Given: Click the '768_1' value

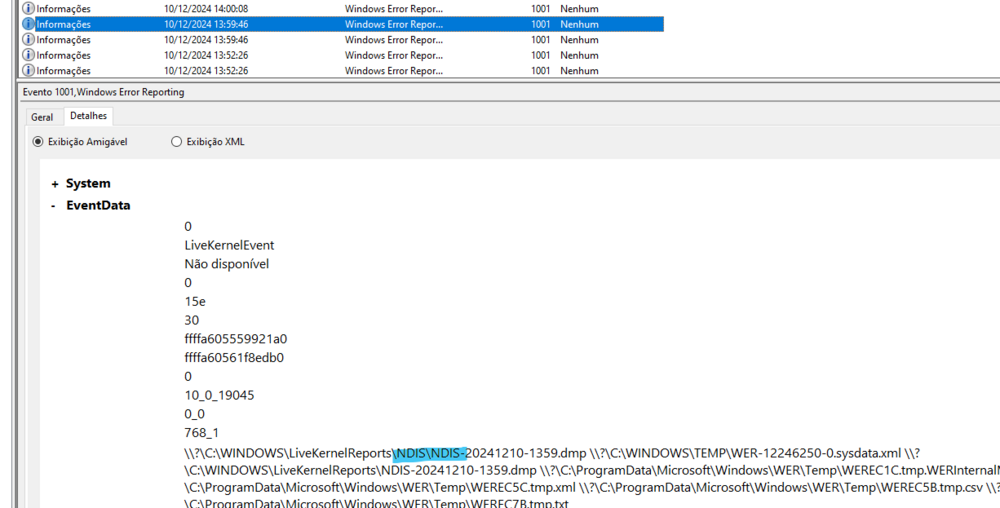Looking at the screenshot, I should click(x=202, y=433).
